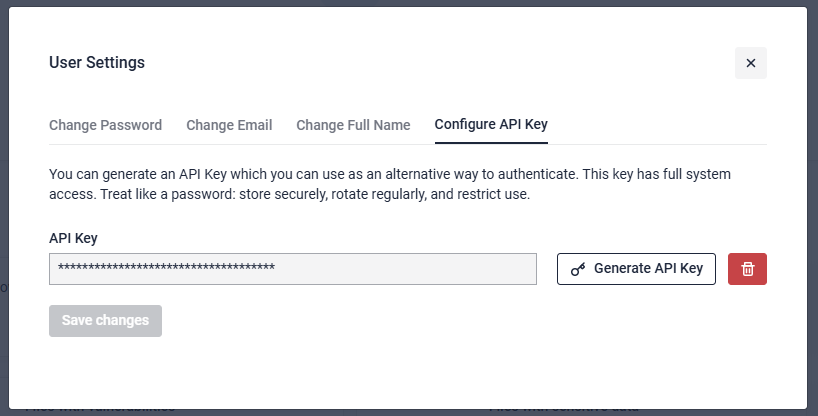This screenshot has width=818, height=416.
Task: Click the asterisks in the API Key box
Action: [166, 268]
